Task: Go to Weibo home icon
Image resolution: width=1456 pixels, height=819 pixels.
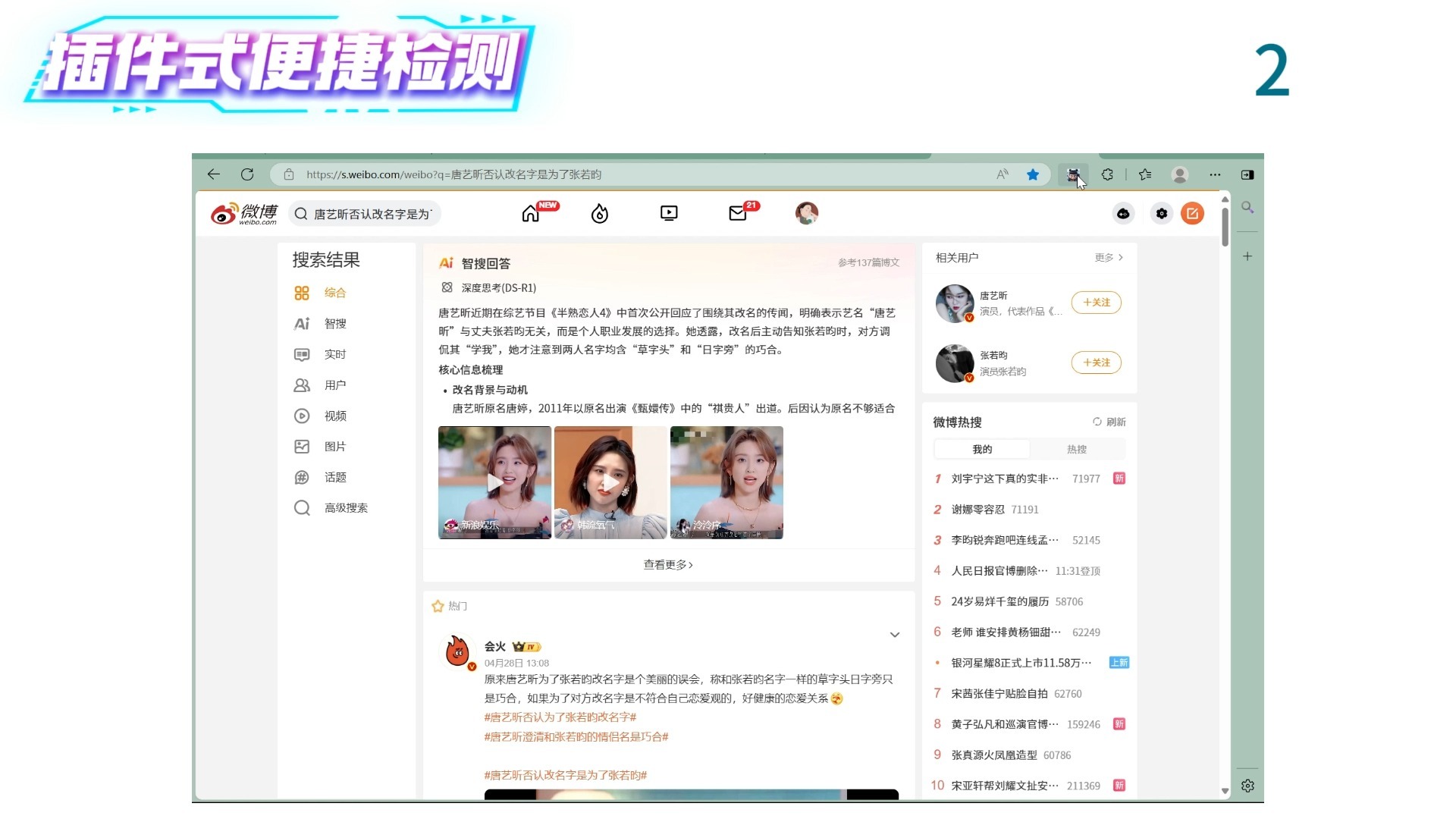Action: pos(531,214)
